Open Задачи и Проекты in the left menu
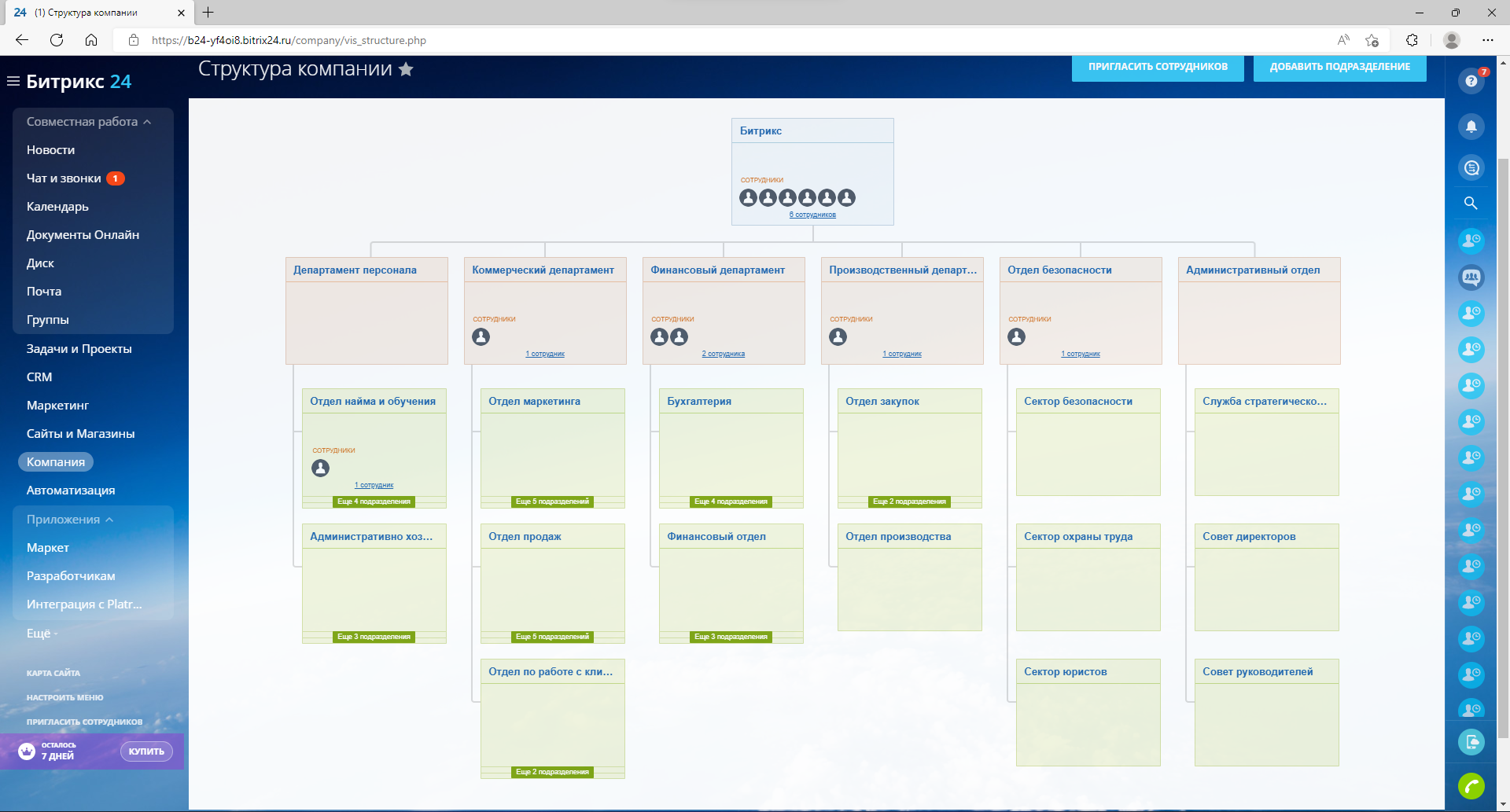Viewport: 1510px width, 812px height. 79,349
